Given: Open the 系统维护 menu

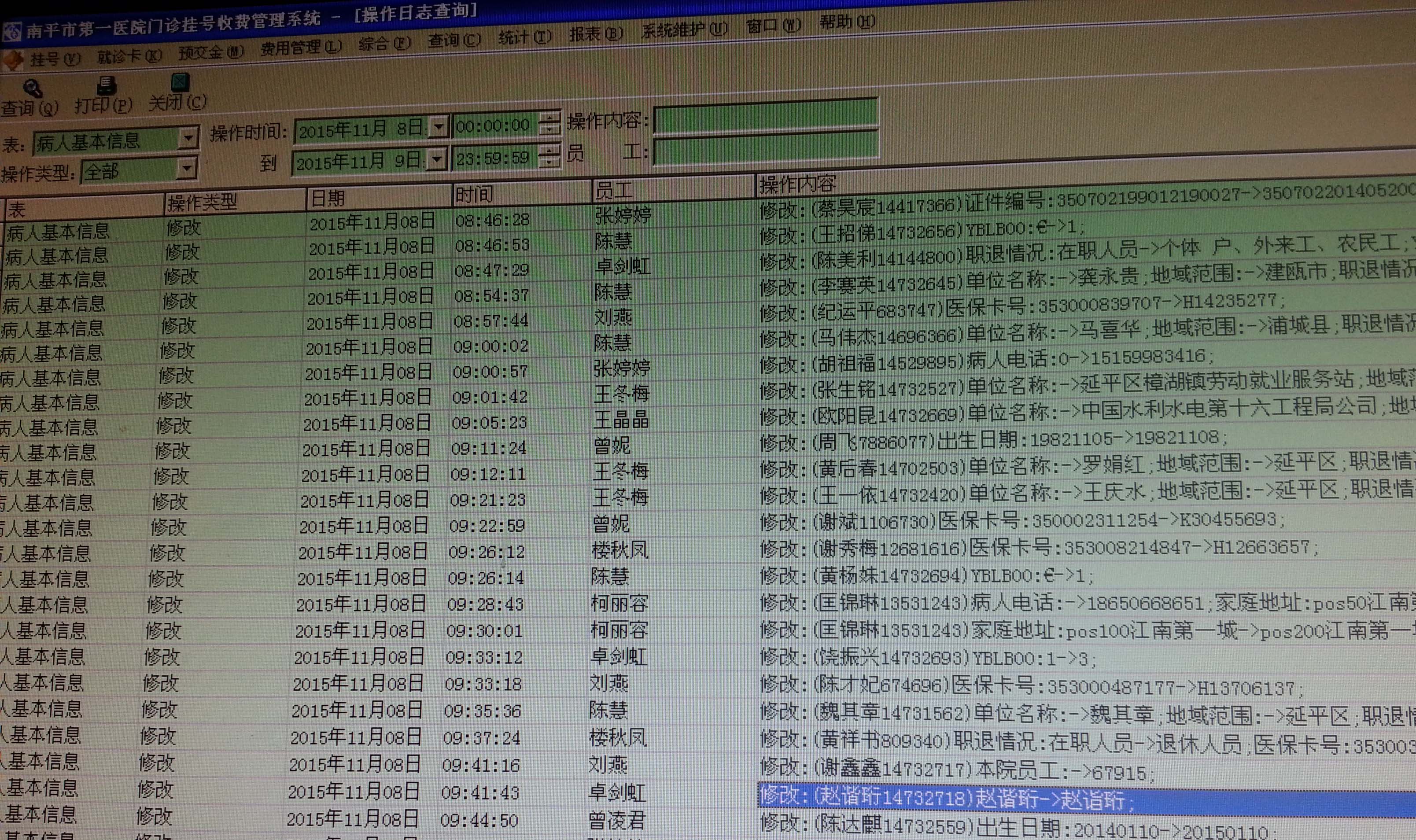Looking at the screenshot, I should point(684,29).
